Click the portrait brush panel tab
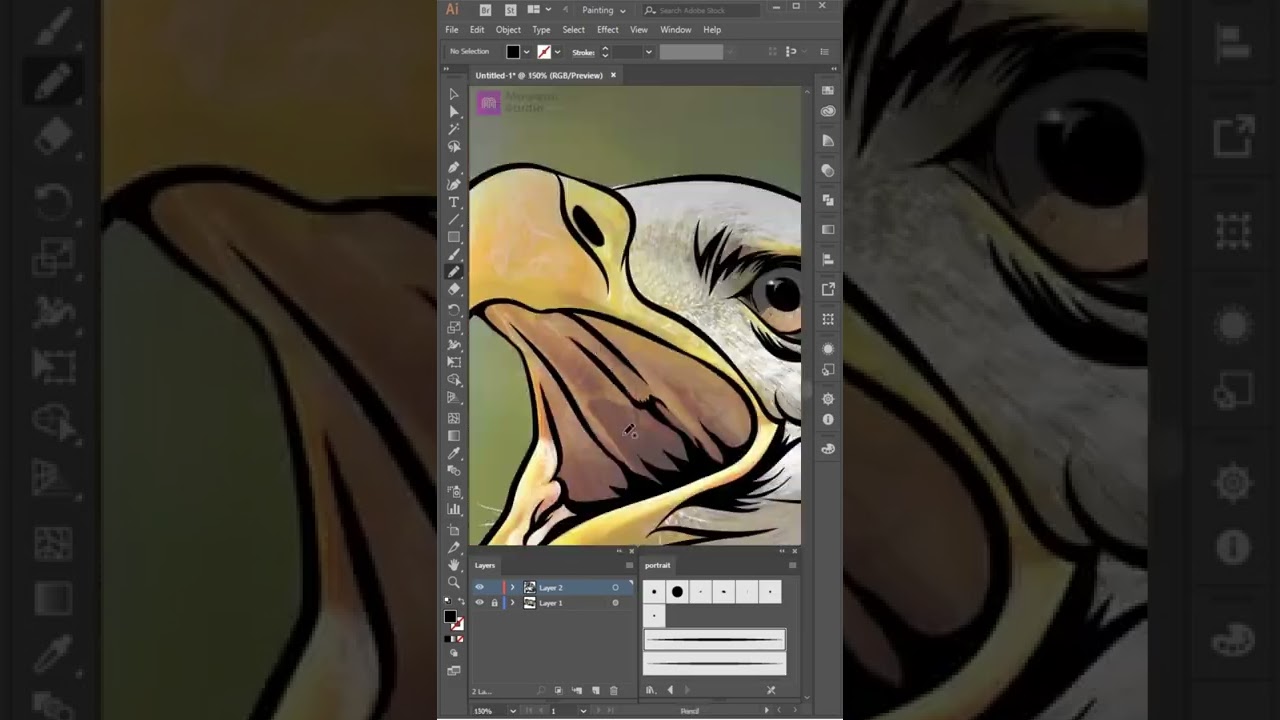1280x720 pixels. pos(658,565)
